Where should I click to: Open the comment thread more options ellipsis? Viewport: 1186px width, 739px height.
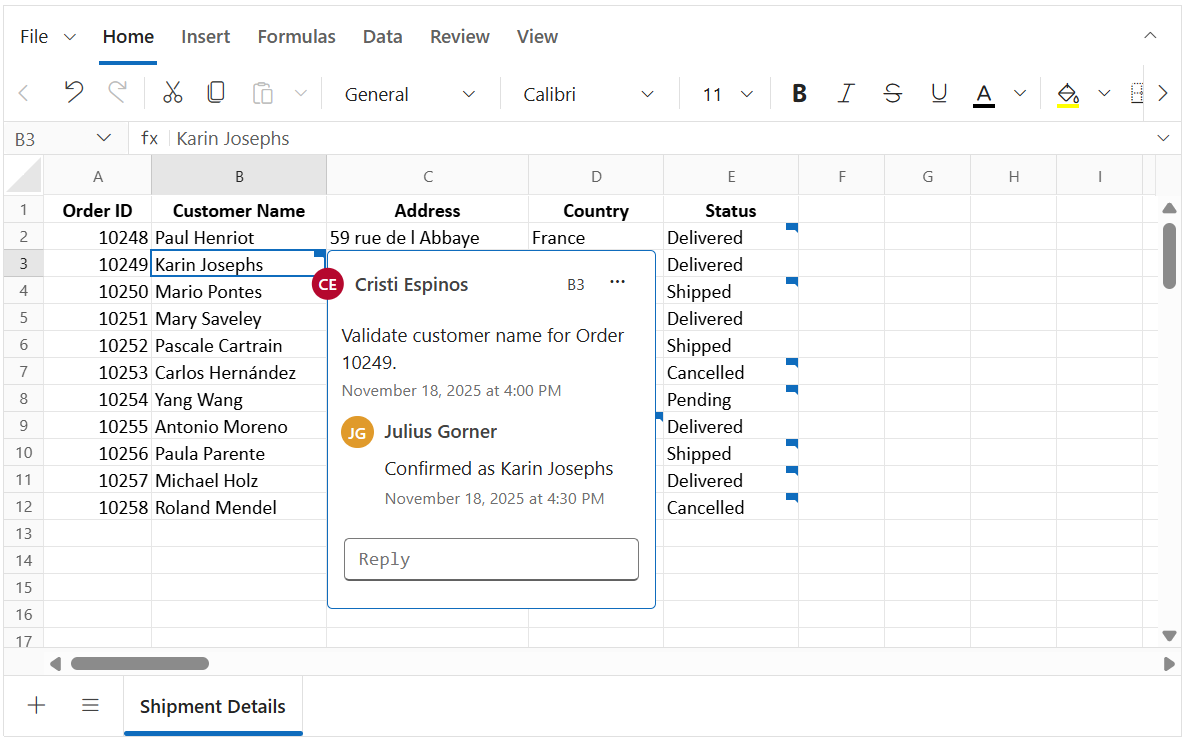coord(617,282)
